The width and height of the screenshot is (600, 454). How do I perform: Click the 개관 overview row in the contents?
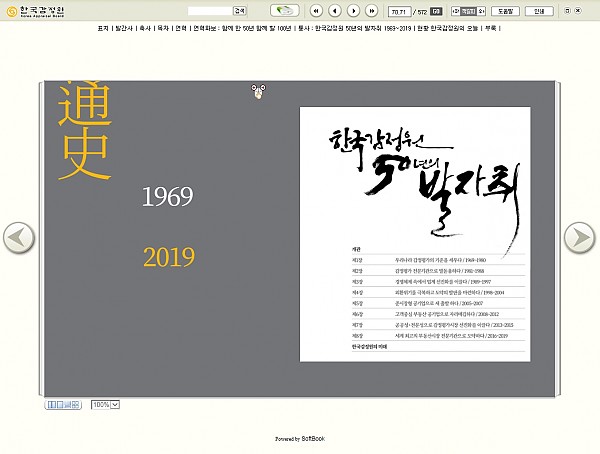439,250
